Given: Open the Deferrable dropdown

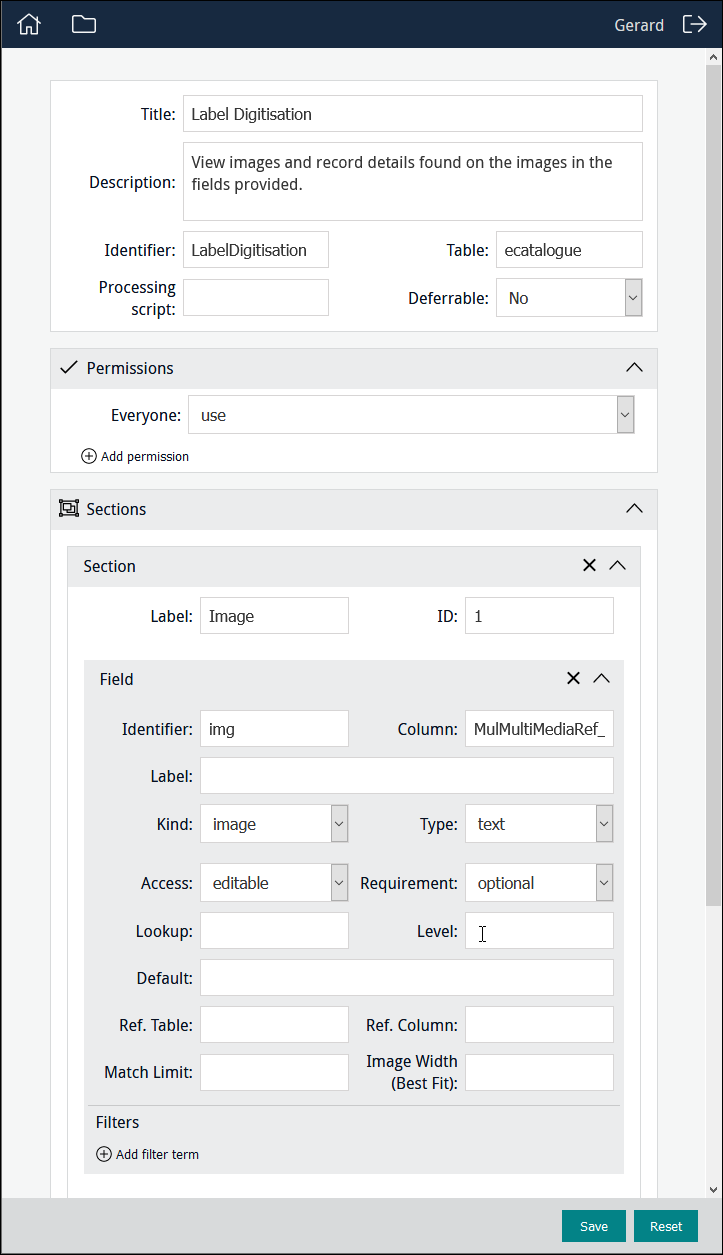Looking at the screenshot, I should tap(633, 298).
